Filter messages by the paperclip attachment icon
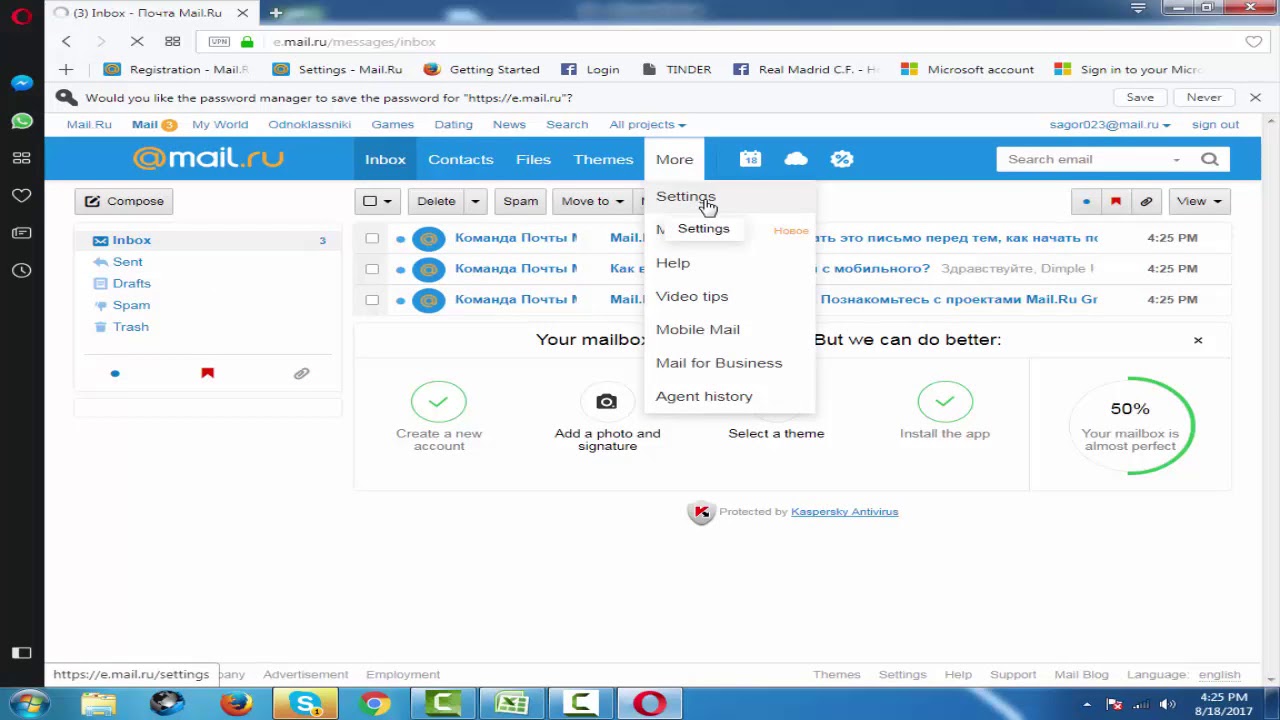The height and width of the screenshot is (720, 1280). pos(1146,201)
